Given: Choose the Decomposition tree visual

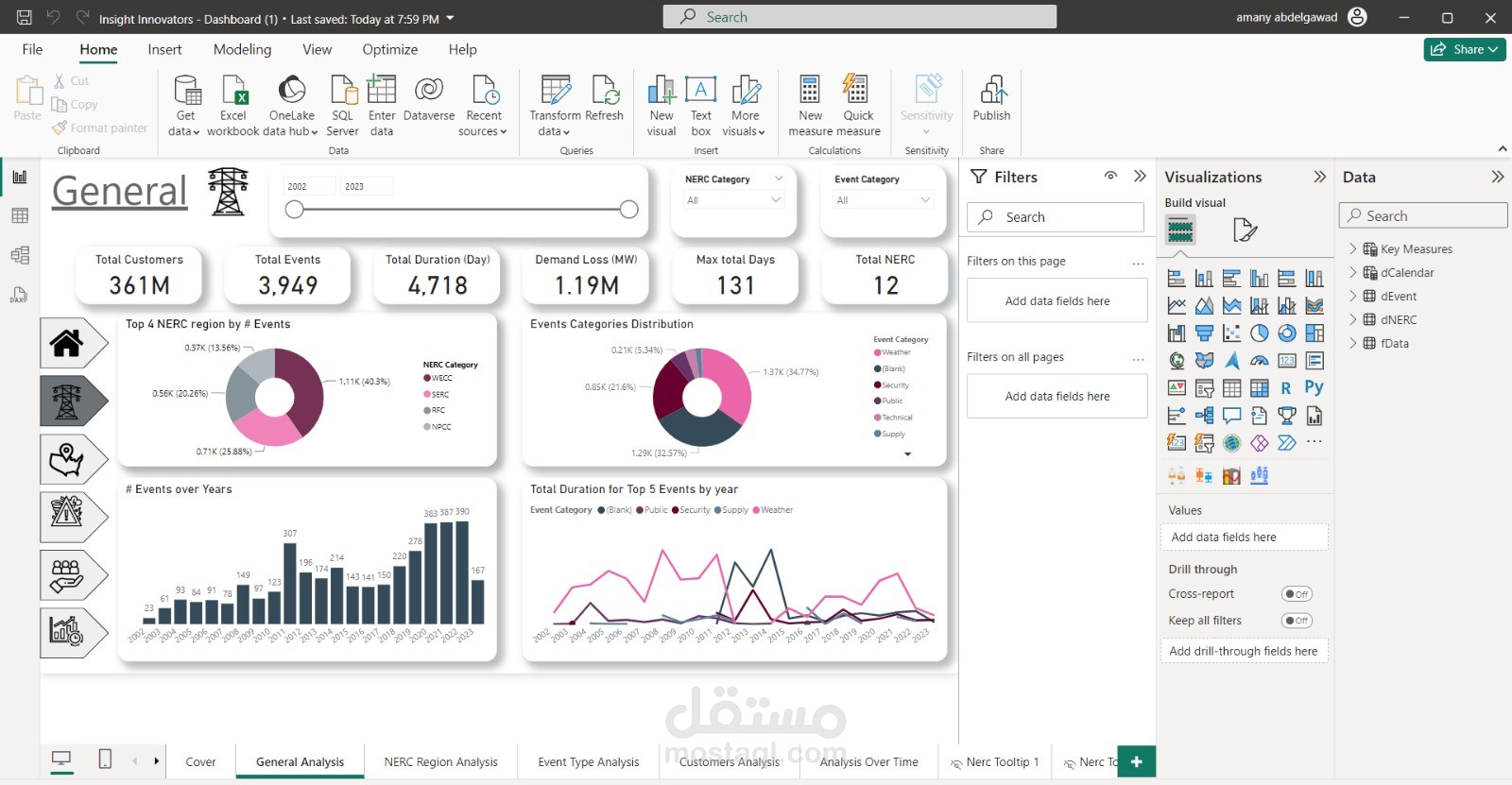Looking at the screenshot, I should 1204,415.
